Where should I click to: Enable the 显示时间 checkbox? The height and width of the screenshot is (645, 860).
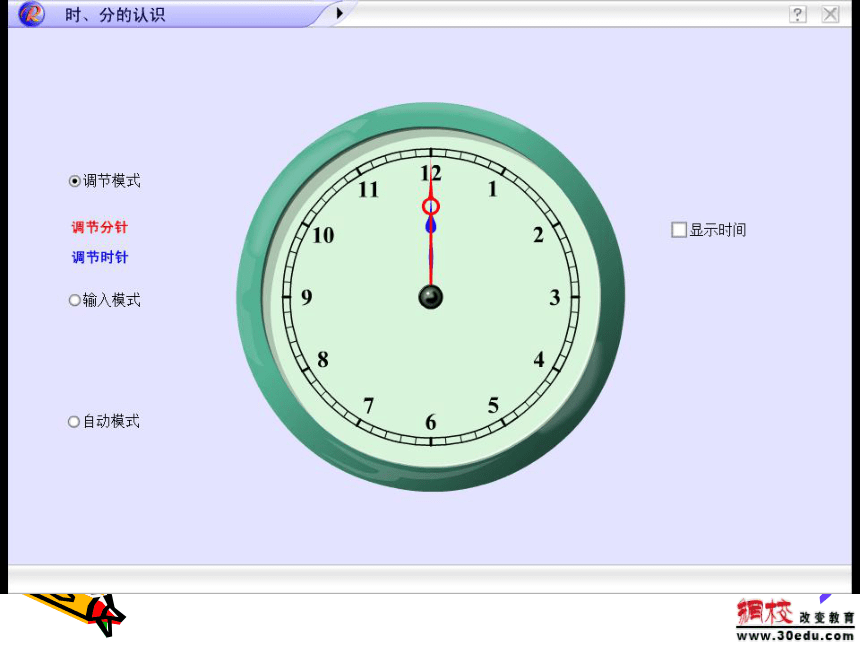pos(678,229)
